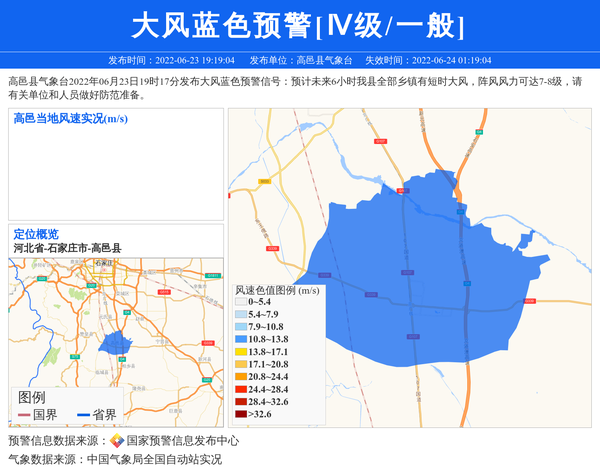Screen dimensions: 600x471
Task: Click the 国家预警信息发布中心 logo icon
Action: (x=117, y=441)
